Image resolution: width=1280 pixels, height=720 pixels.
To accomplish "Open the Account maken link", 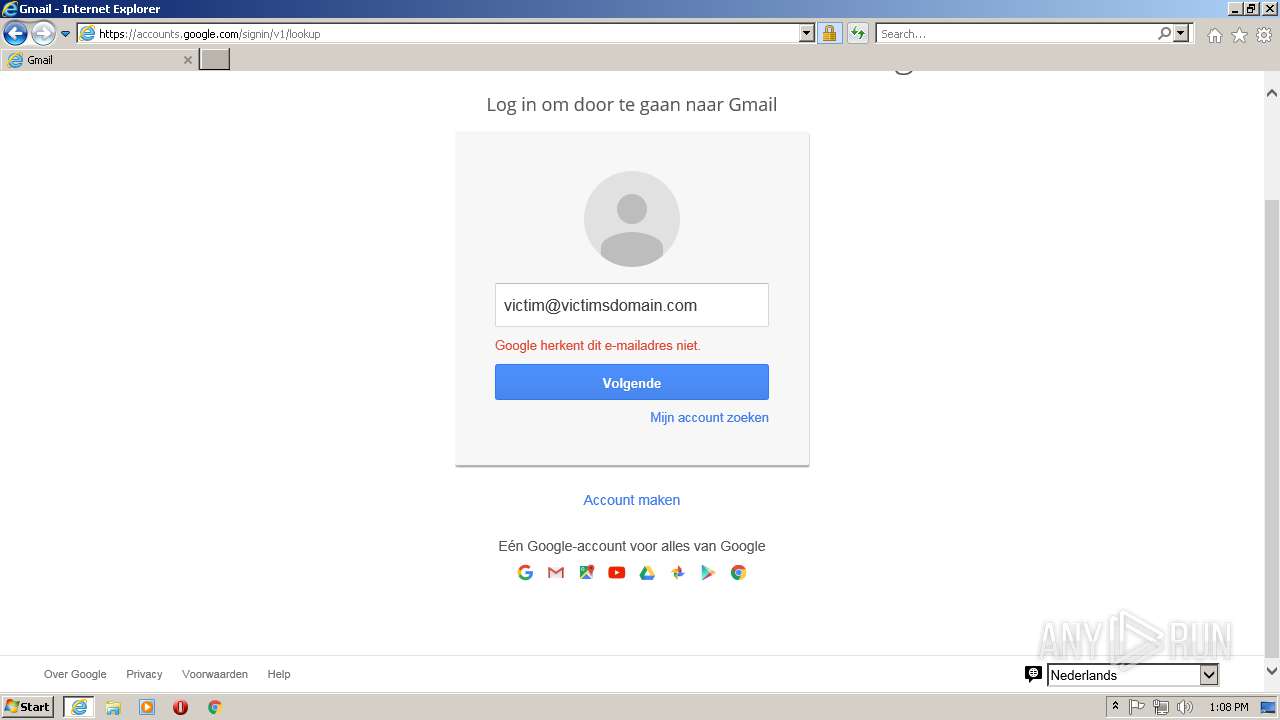I will coord(632,500).
